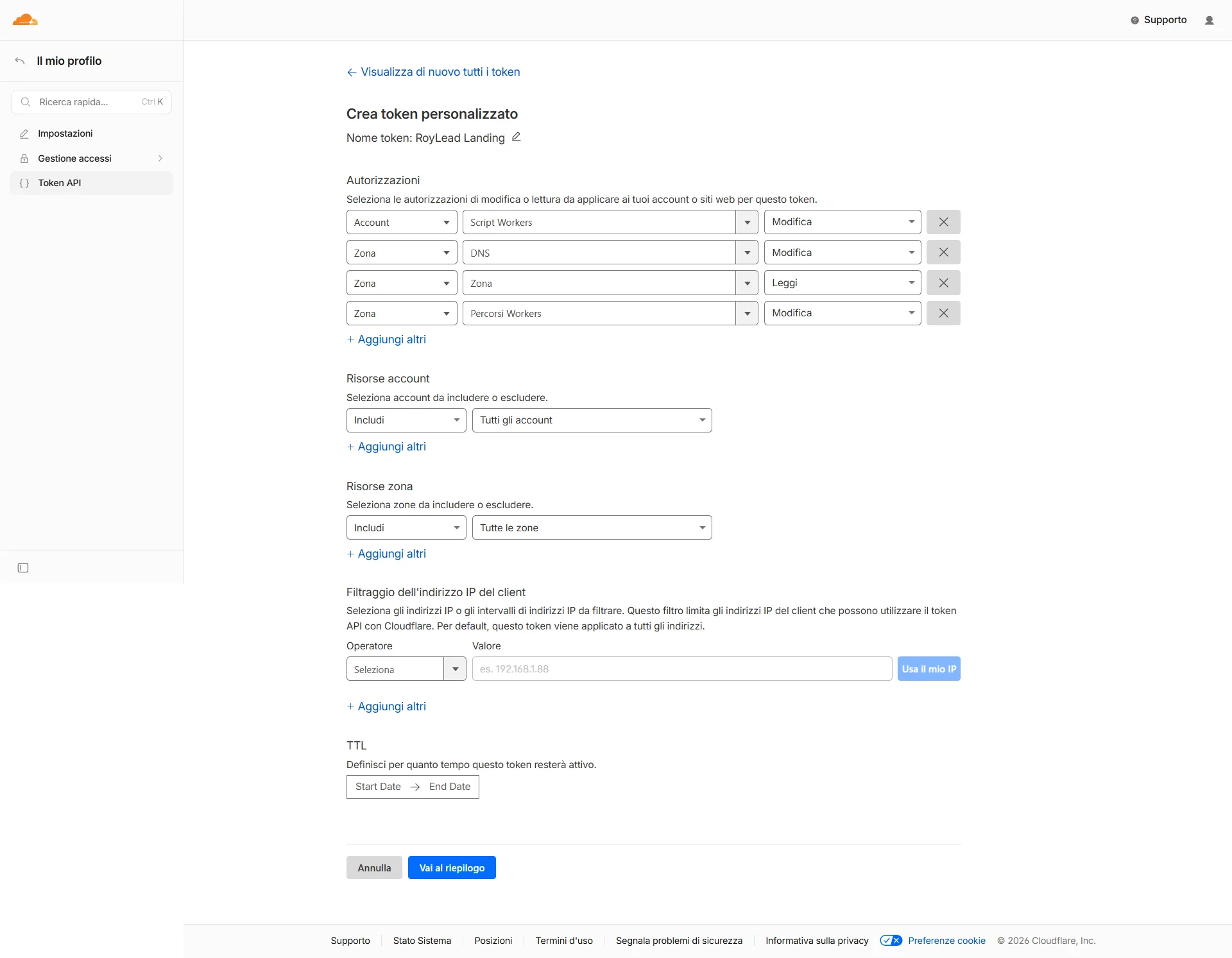Open Modifica dropdown for Percorsi Workers
This screenshot has width=1232, height=958.
click(843, 313)
